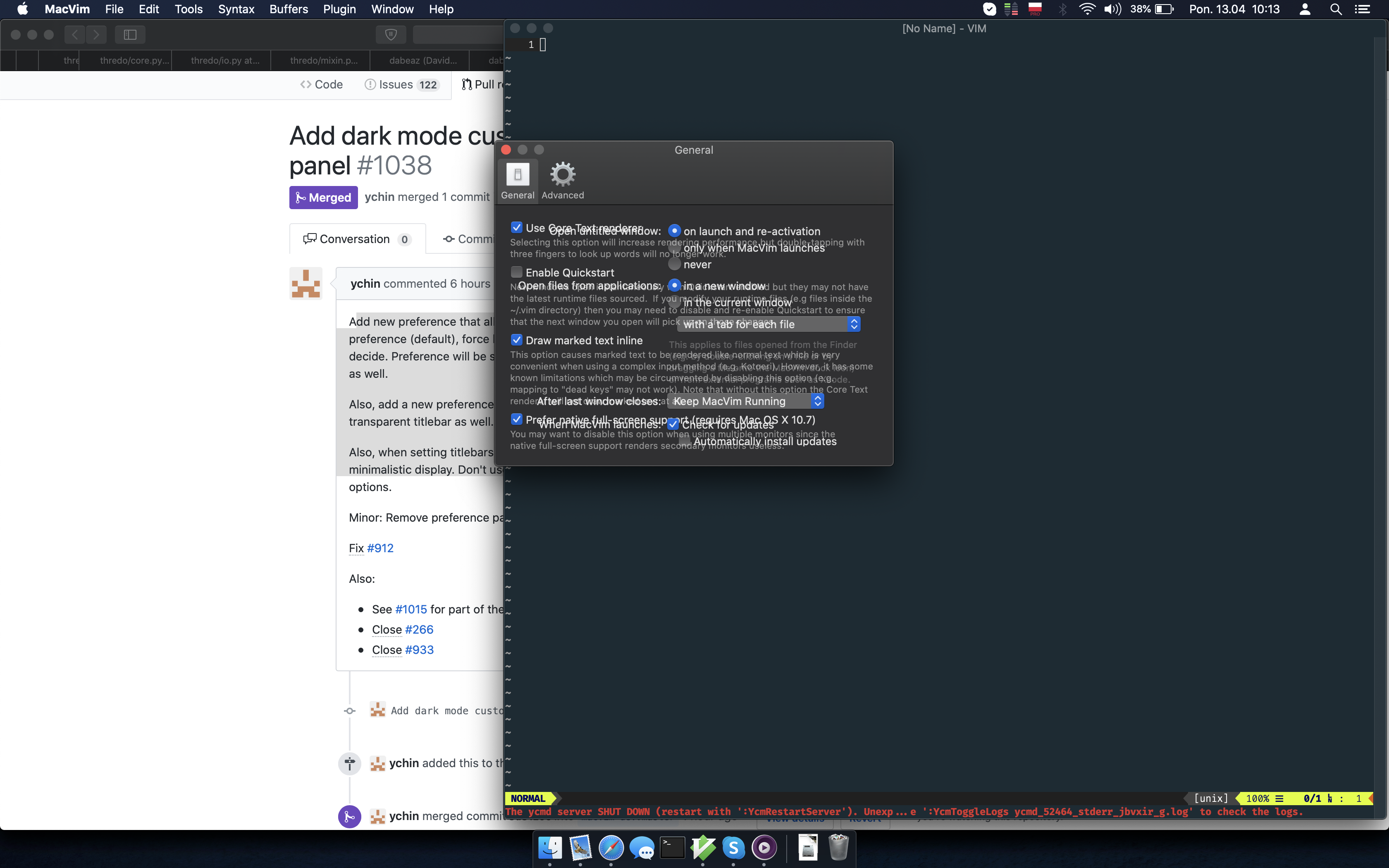Open the Trash in the Dock

[x=838, y=847]
